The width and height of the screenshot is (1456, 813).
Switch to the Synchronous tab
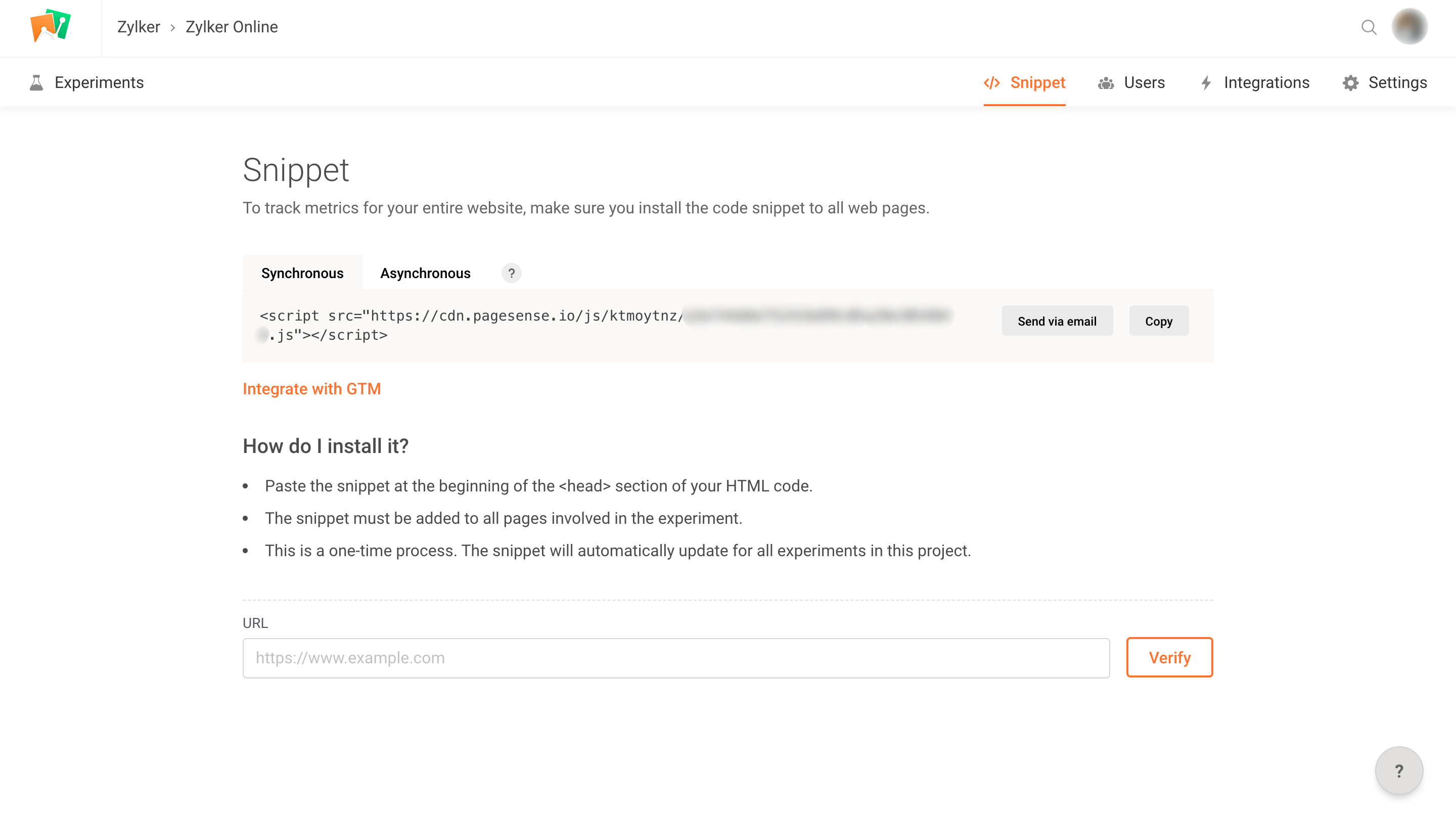(302, 273)
